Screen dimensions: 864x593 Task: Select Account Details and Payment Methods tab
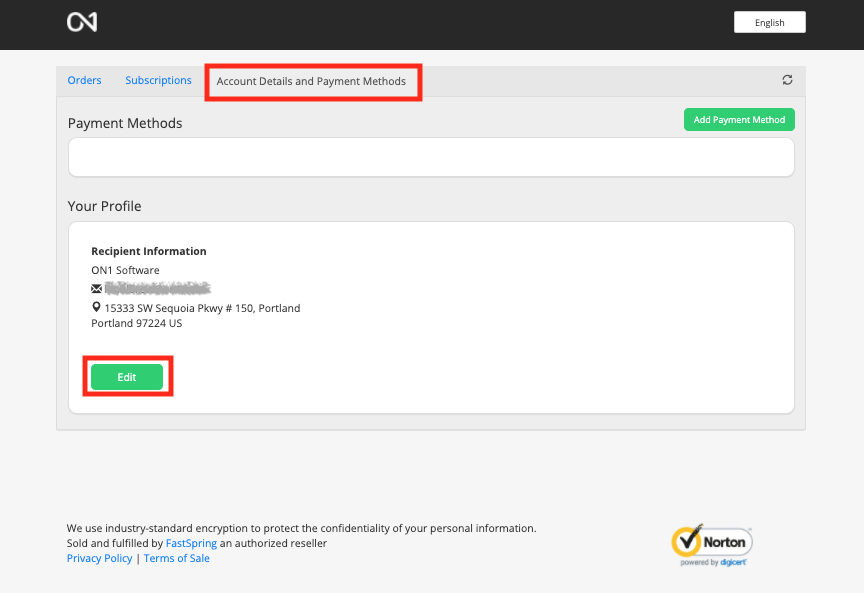(311, 81)
